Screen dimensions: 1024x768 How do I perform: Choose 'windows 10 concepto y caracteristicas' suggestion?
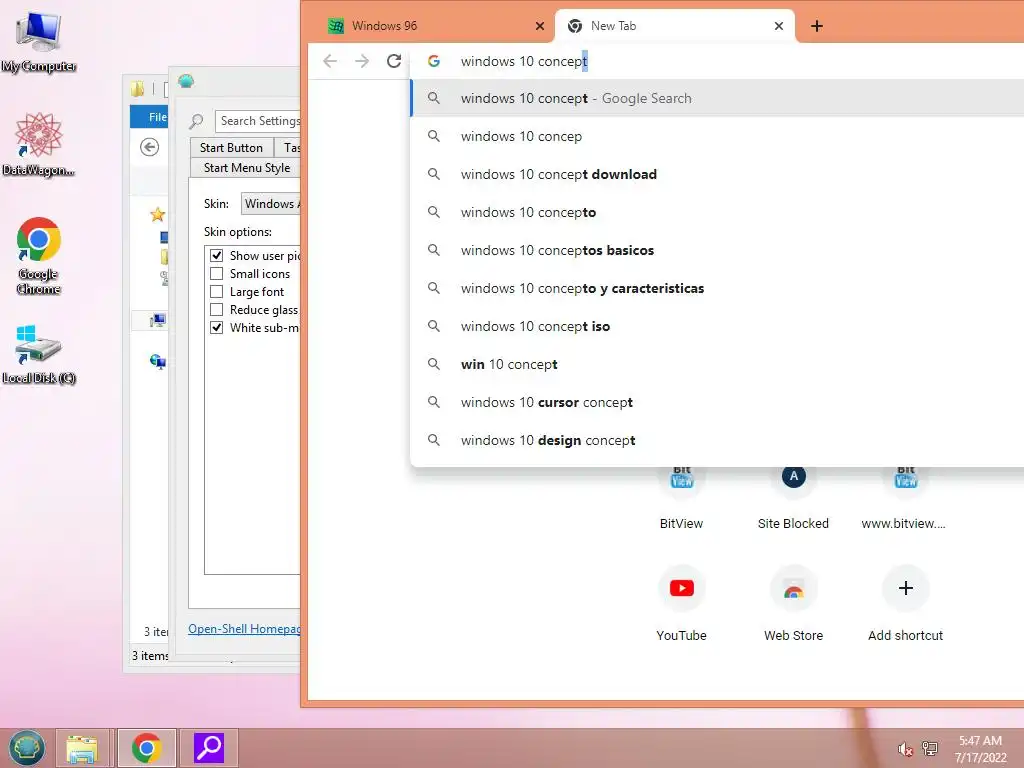716,288
